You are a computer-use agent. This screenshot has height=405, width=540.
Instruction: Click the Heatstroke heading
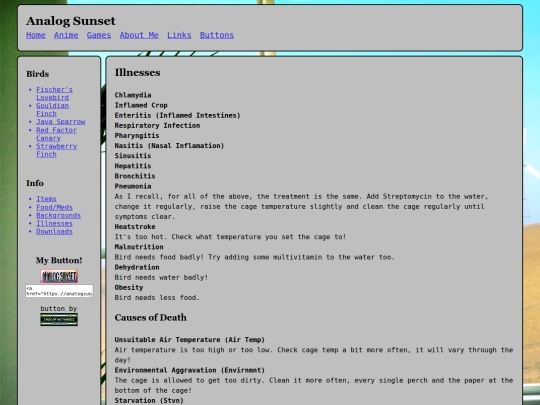135,227
